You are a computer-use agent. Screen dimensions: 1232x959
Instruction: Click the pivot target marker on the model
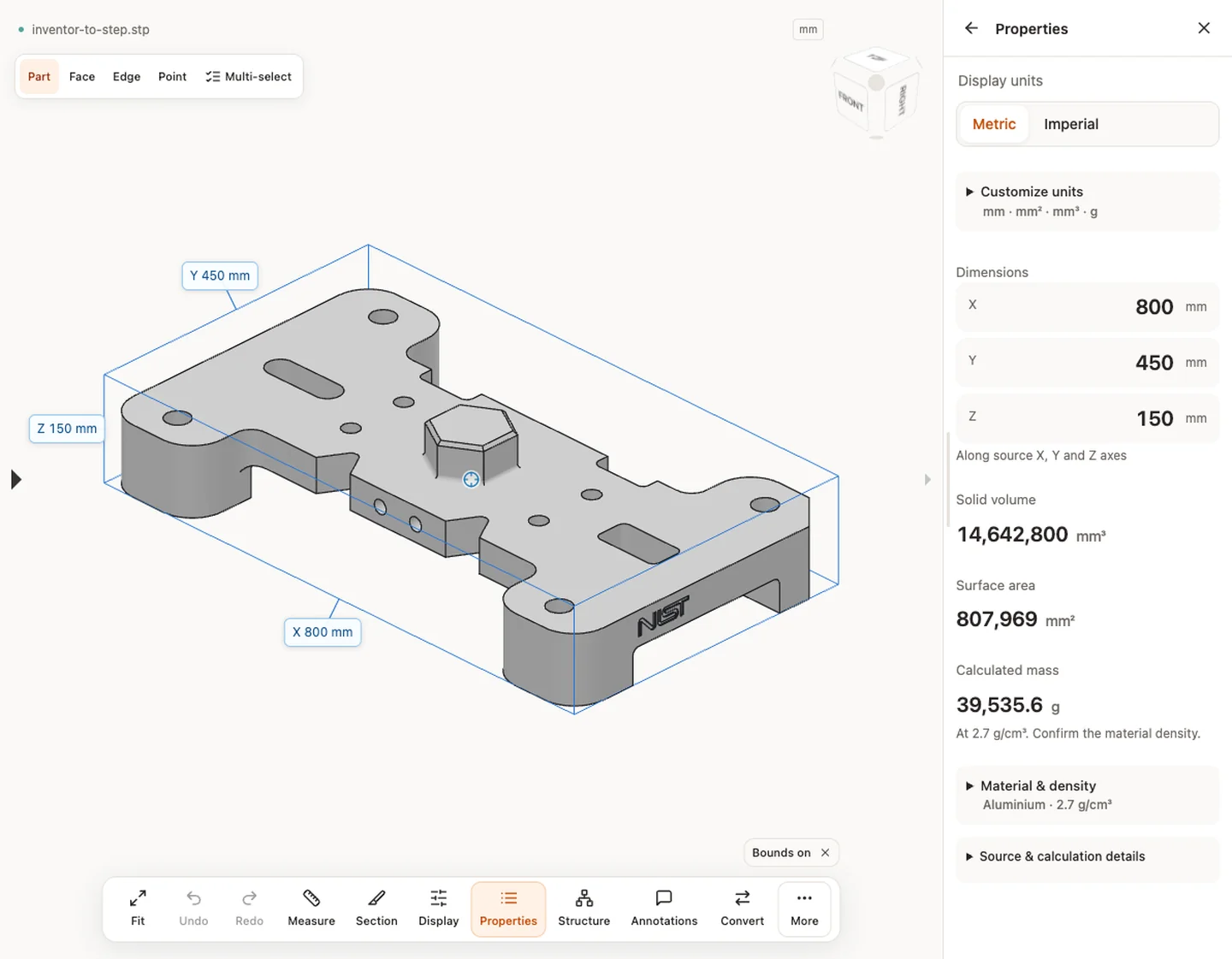click(x=471, y=479)
